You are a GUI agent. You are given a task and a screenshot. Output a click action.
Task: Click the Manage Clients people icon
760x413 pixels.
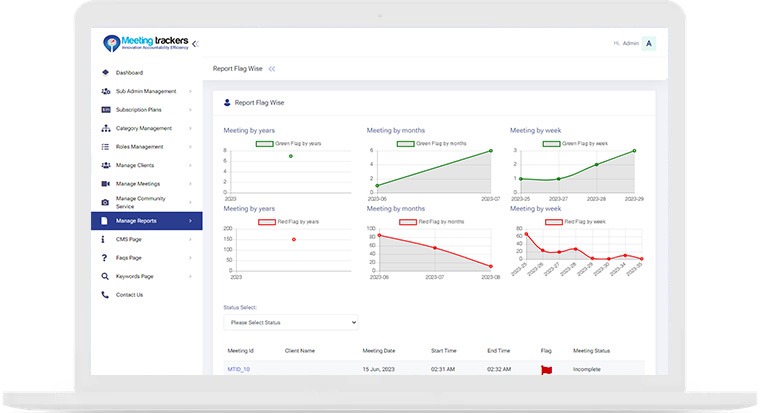coord(105,165)
